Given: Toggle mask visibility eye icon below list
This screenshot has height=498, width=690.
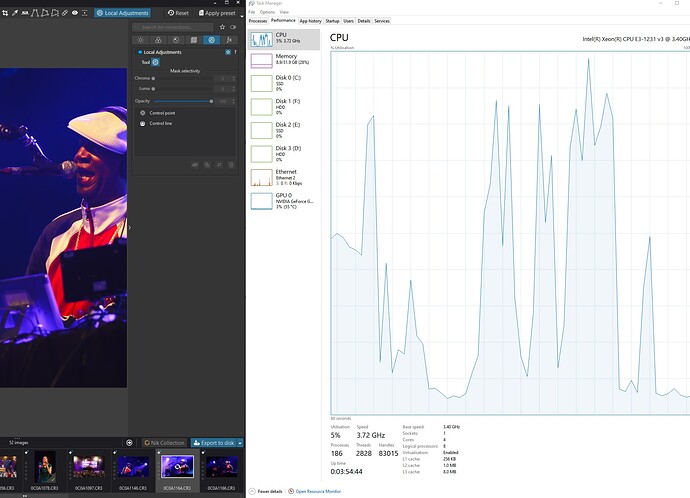Looking at the screenshot, I should [195, 165].
